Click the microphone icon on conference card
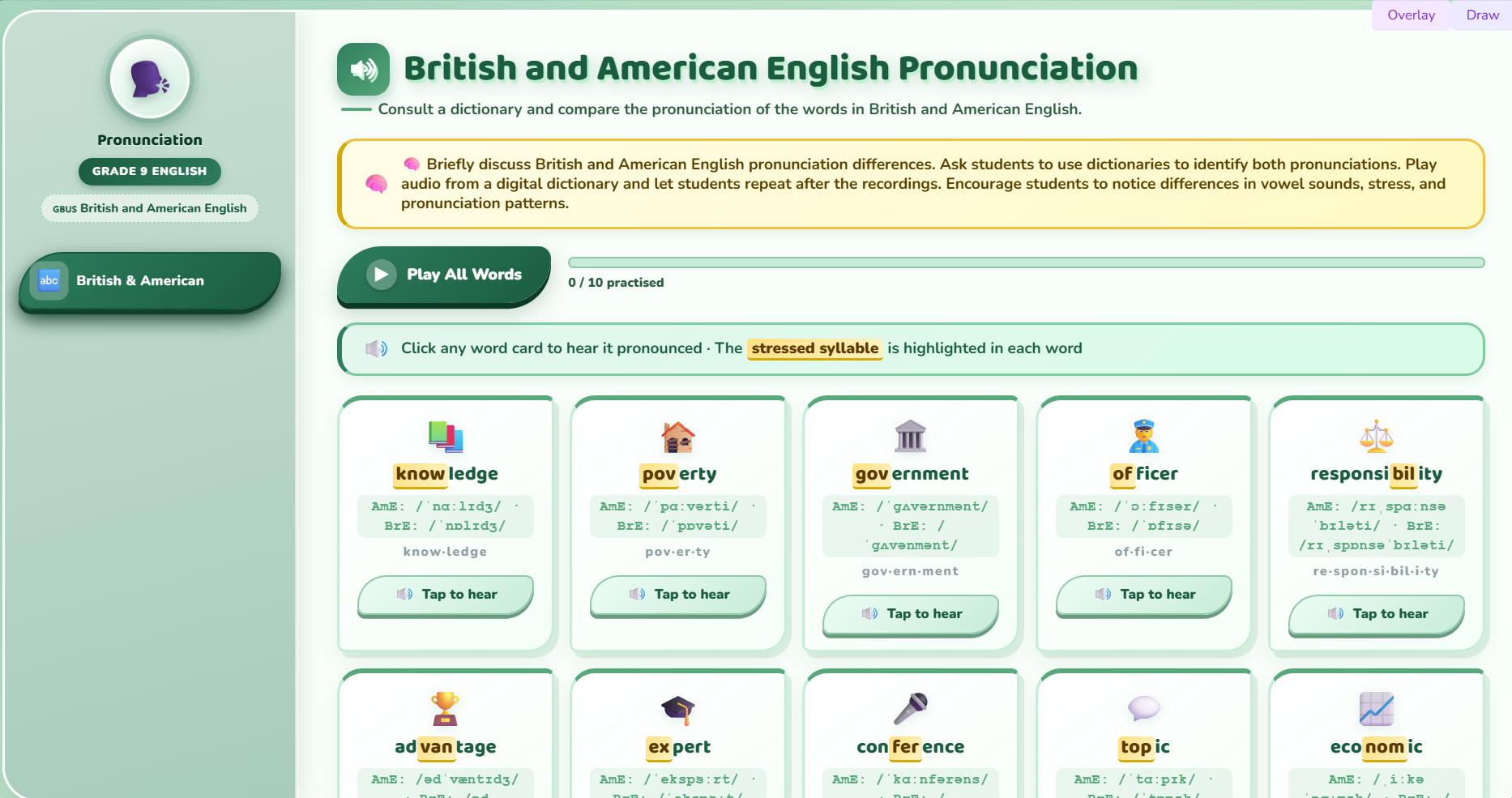This screenshot has height=798, width=1512. click(x=911, y=709)
